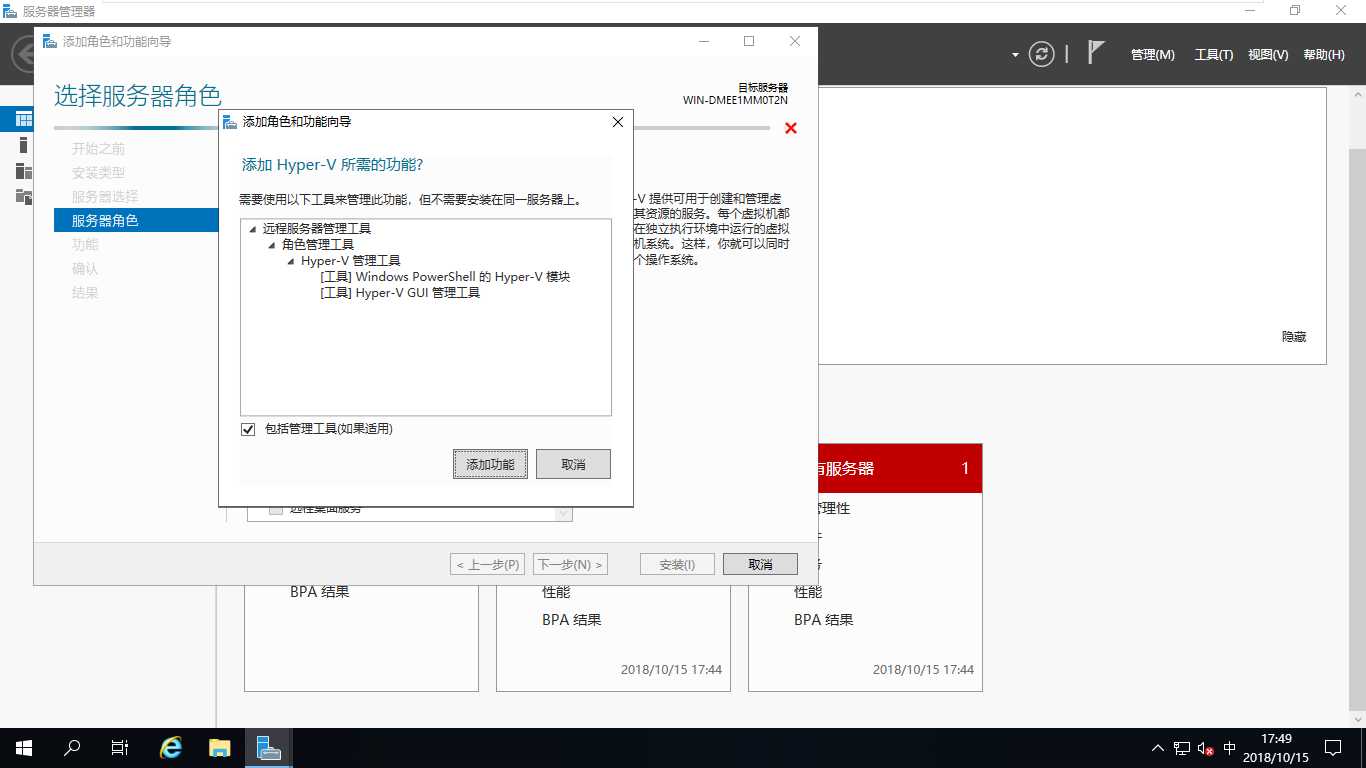The image size is (1366, 768).
Task: Open the All Servers icon in sidebar
Action: (23, 171)
